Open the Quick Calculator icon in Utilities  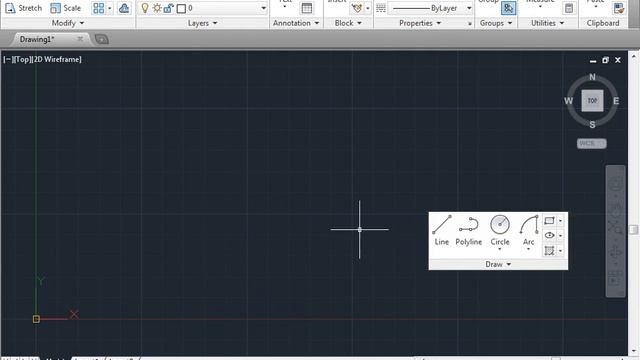[x=569, y=8]
